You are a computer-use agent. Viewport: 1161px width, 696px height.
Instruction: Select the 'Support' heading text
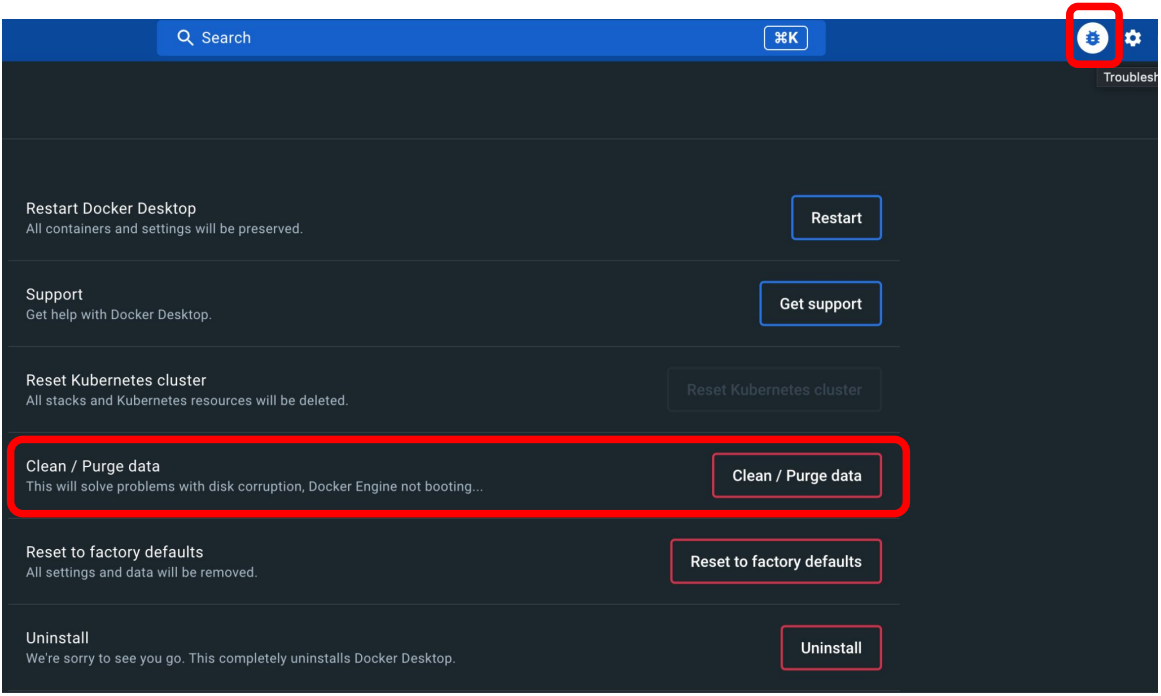click(54, 295)
